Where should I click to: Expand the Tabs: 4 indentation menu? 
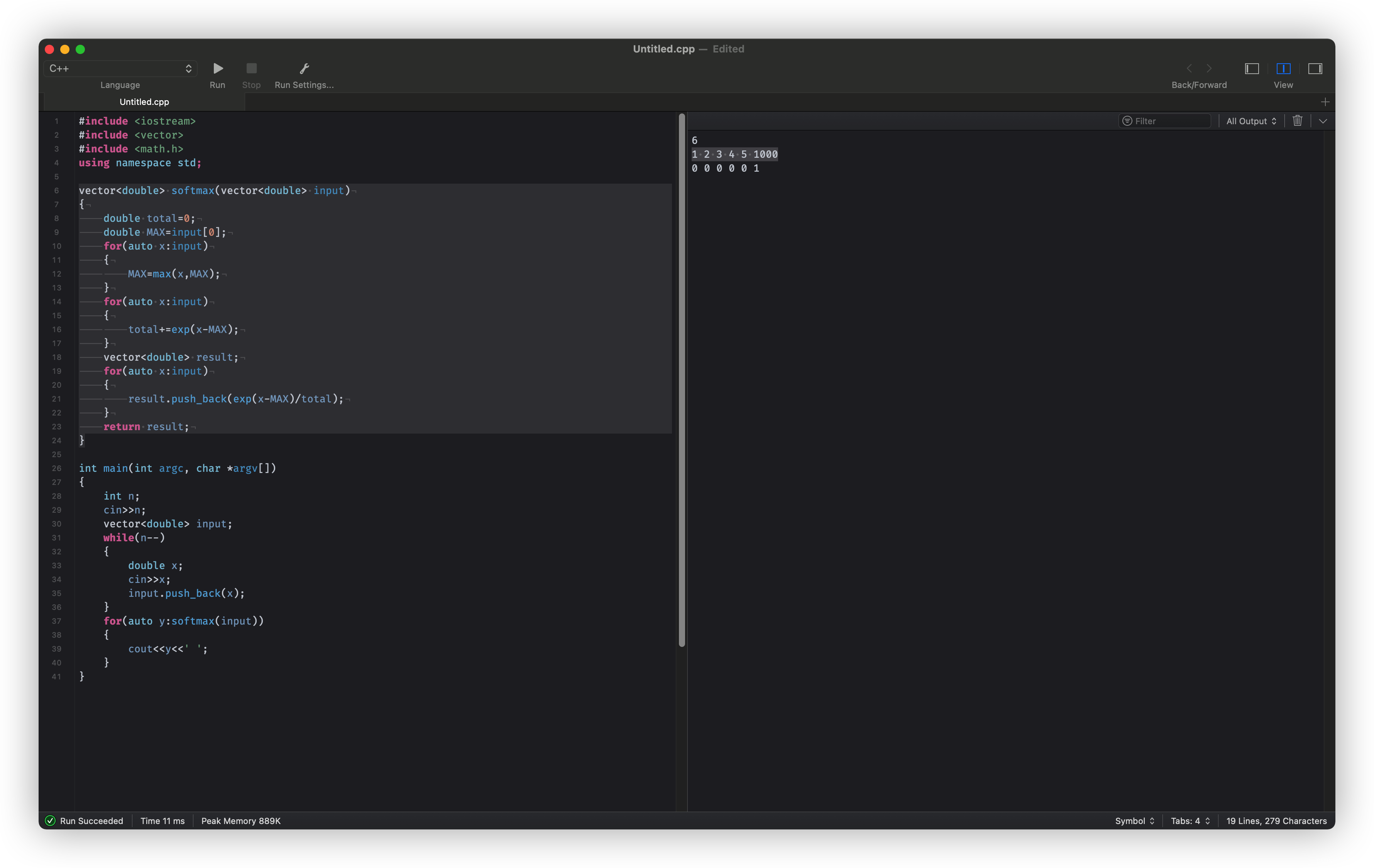pyautogui.click(x=1190, y=821)
